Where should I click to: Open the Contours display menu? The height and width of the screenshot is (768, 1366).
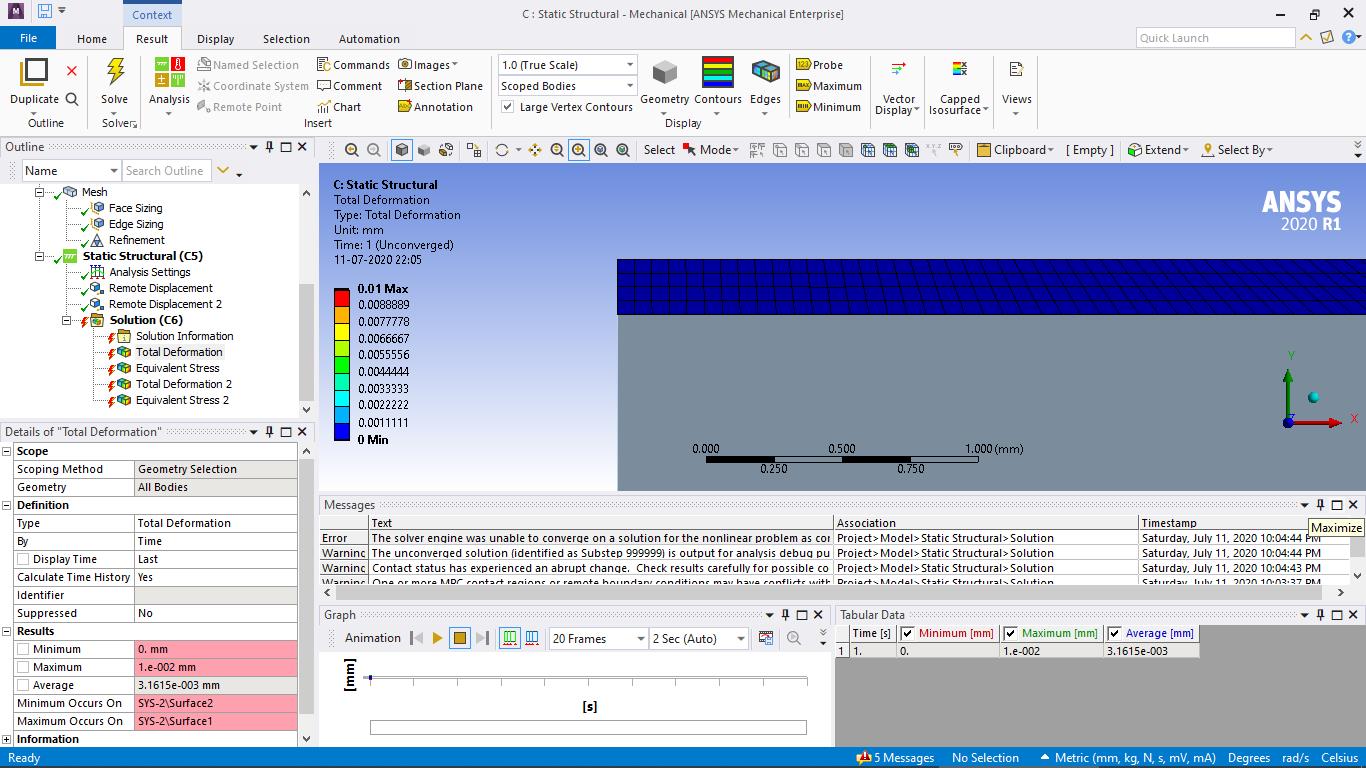[718, 86]
